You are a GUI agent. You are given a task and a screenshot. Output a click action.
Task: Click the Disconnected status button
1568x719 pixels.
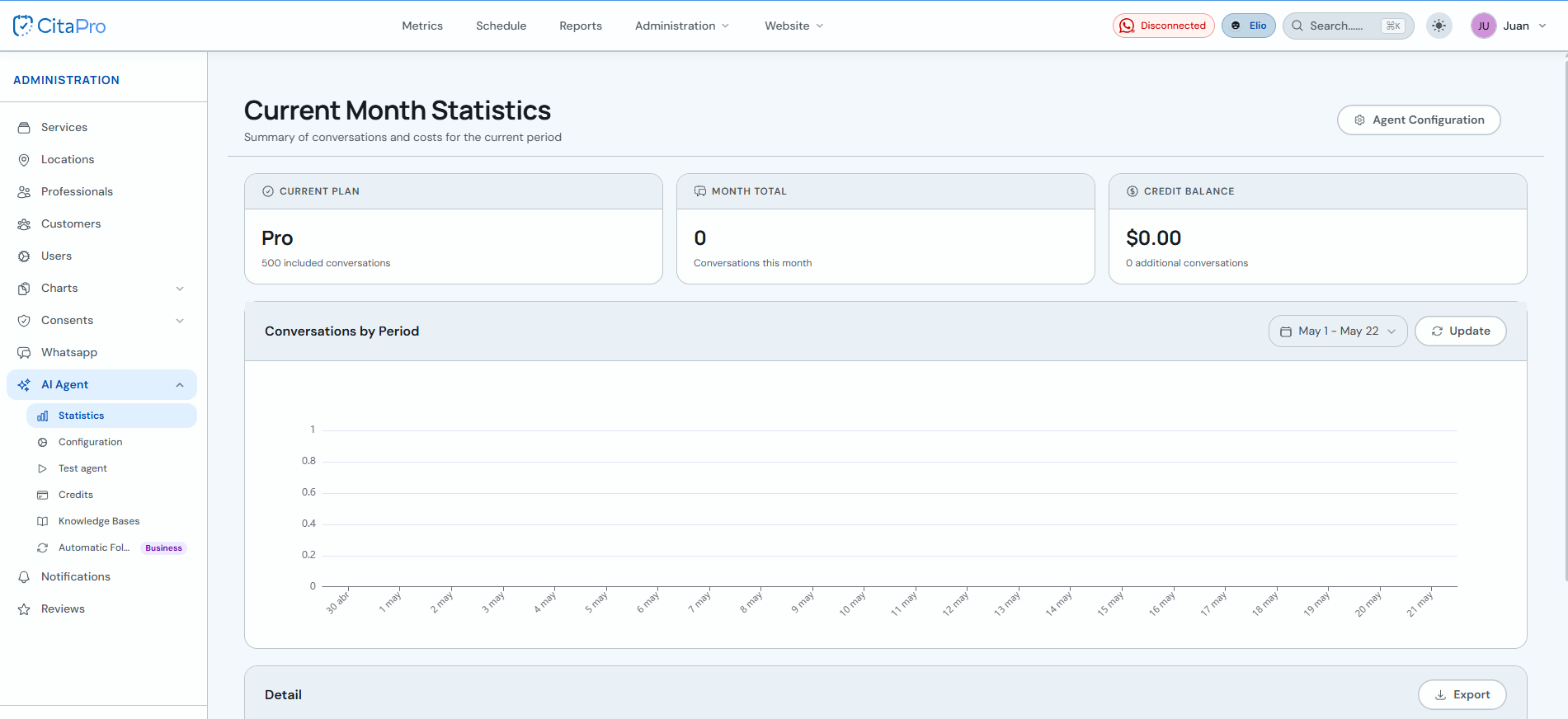(x=1164, y=26)
